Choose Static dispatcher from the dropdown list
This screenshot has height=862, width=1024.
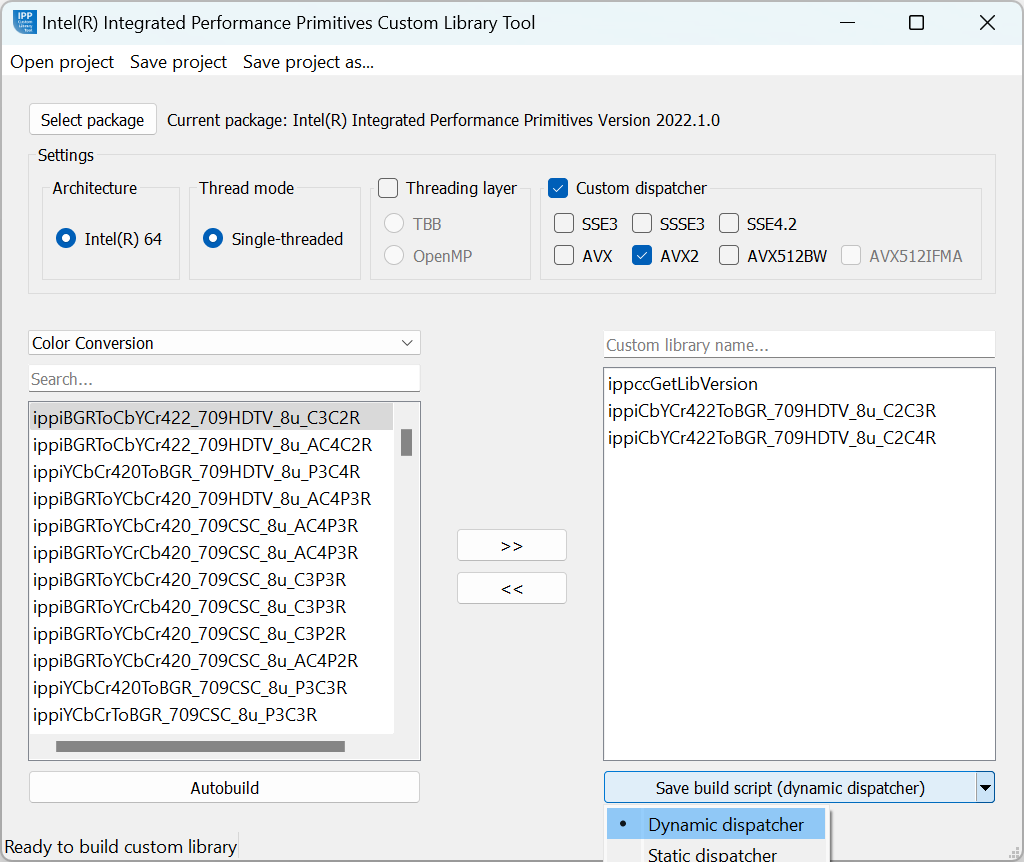711,854
